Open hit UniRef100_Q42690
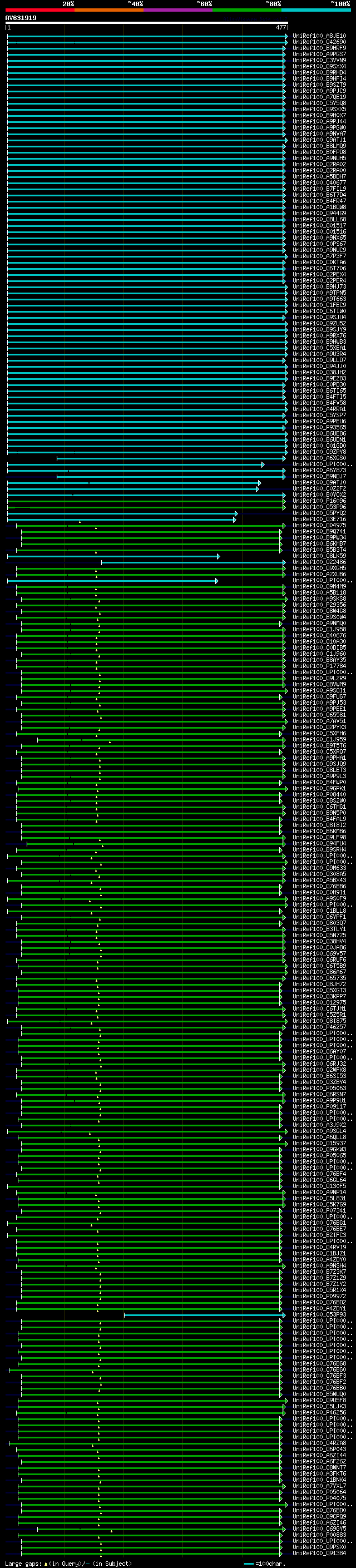Viewport: 356px width, 1568px height. click(319, 42)
